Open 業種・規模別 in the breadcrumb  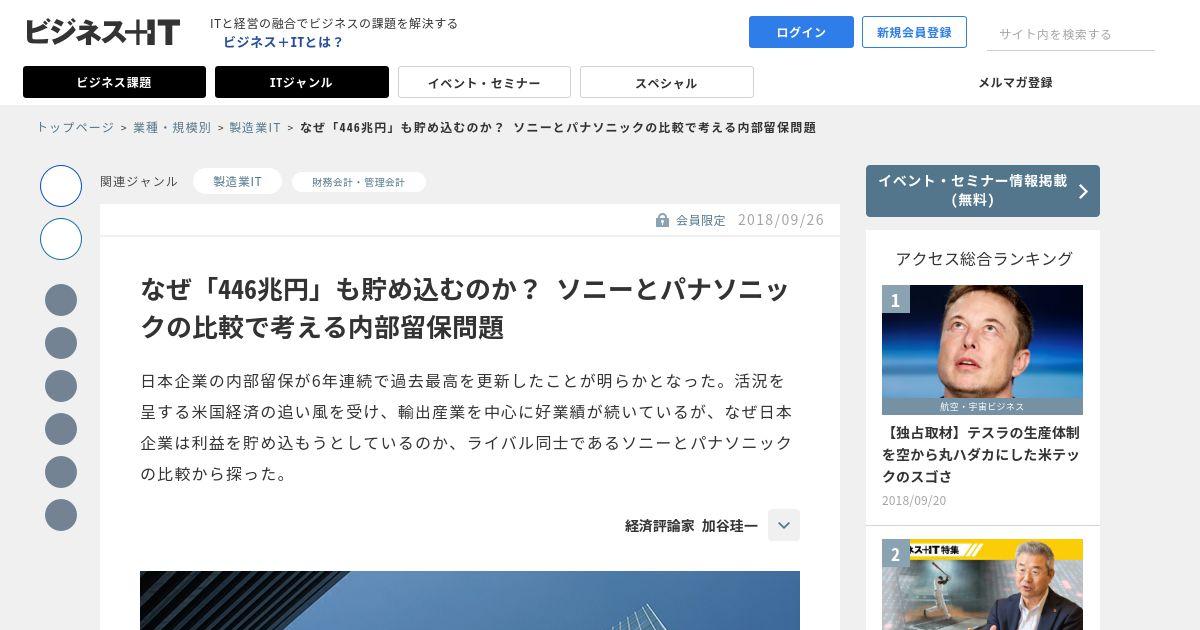pyautogui.click(x=172, y=127)
